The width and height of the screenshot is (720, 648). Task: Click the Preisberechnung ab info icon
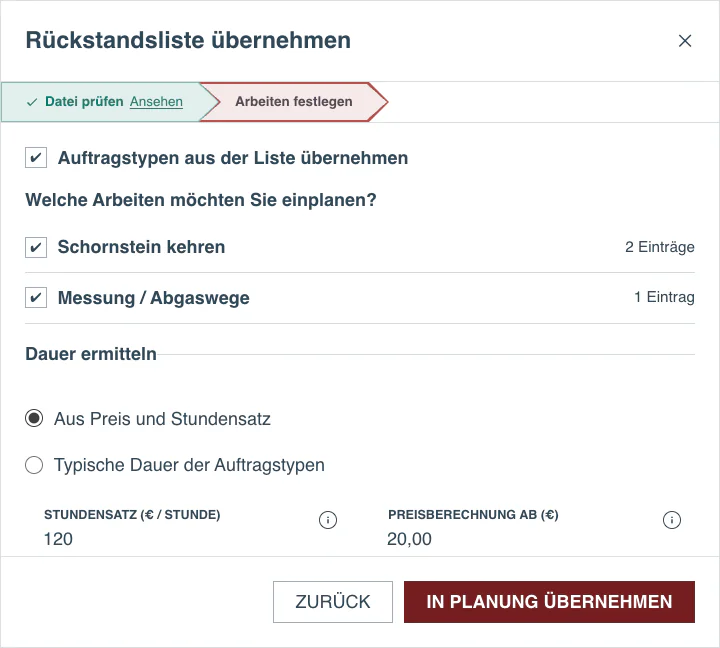click(x=672, y=520)
